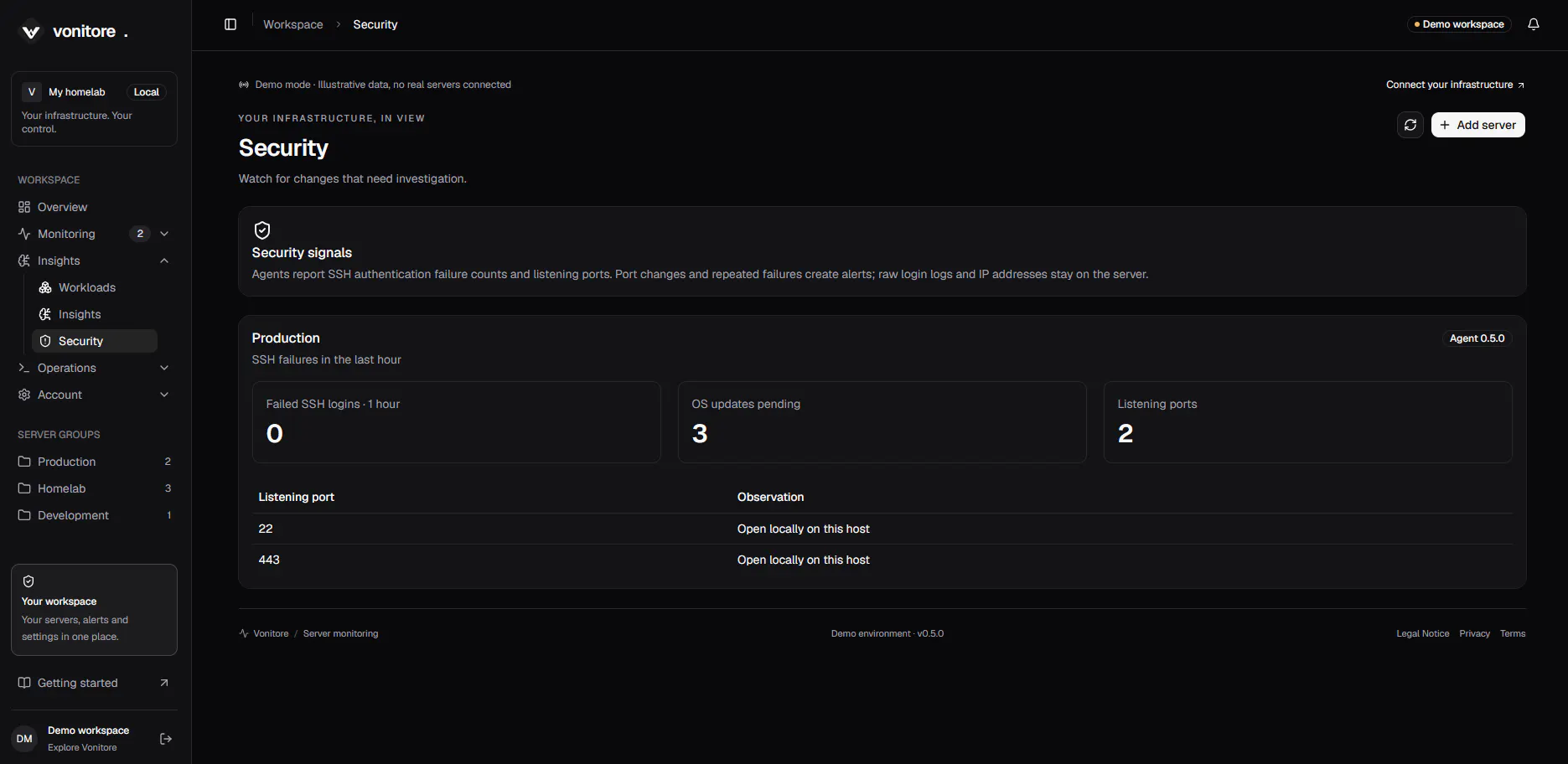Click the DM avatar
Viewport: 1568px width, 764px height.
click(24, 739)
